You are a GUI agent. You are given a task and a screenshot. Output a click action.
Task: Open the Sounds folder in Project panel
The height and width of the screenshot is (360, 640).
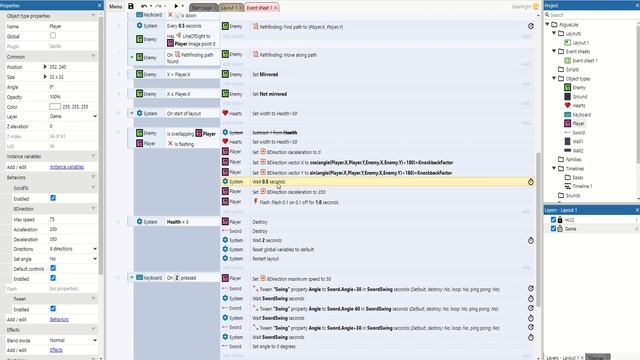569,196
